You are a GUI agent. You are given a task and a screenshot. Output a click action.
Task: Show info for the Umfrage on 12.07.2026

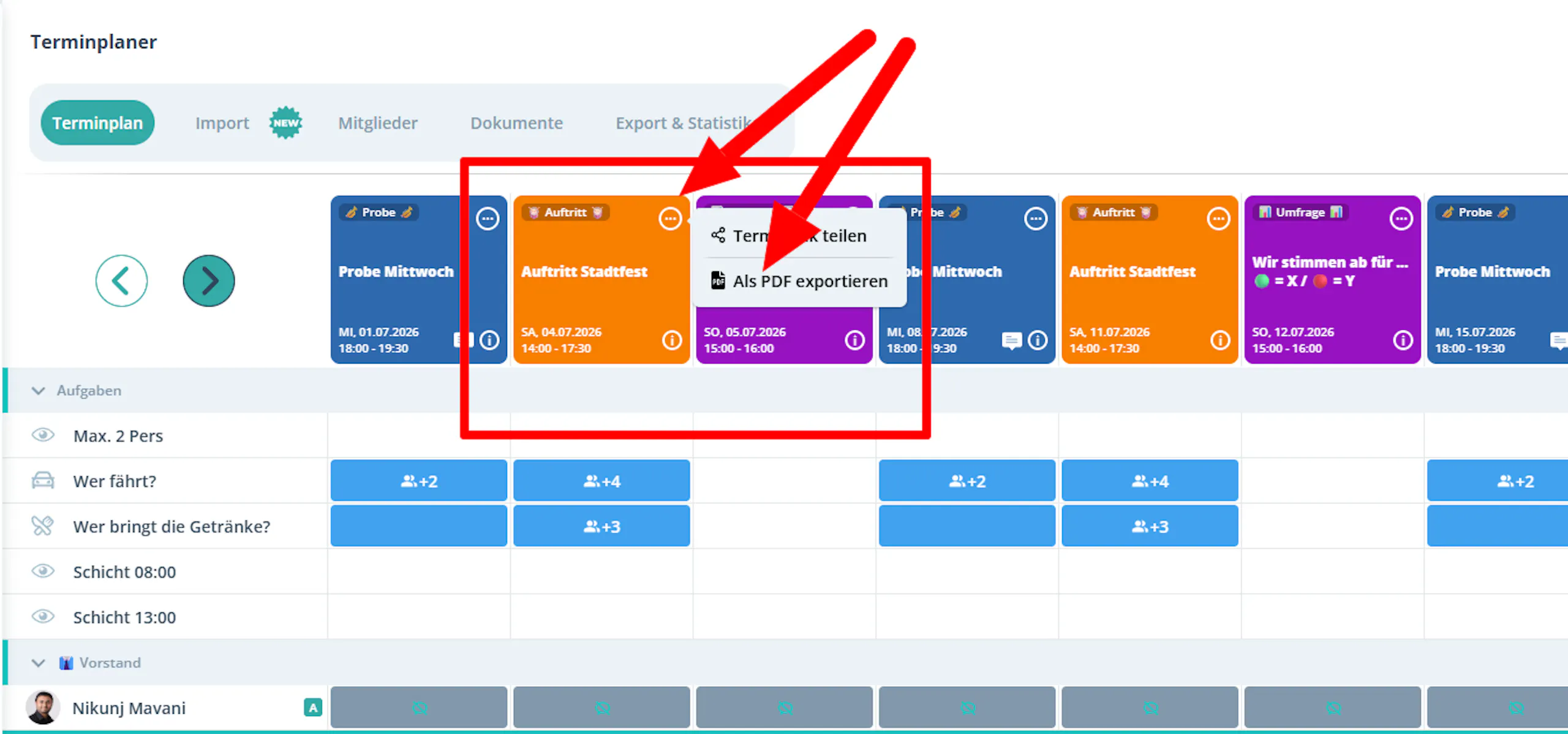[1403, 340]
